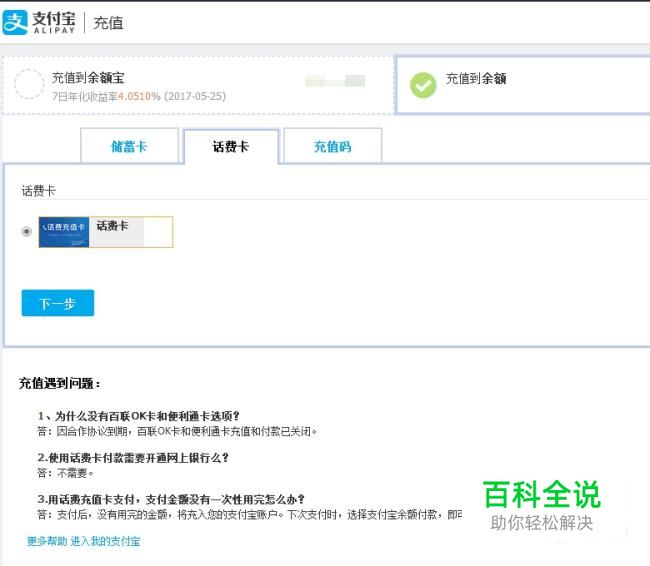Switch to the 话费卡 tab
This screenshot has width=650, height=566.
(231, 146)
